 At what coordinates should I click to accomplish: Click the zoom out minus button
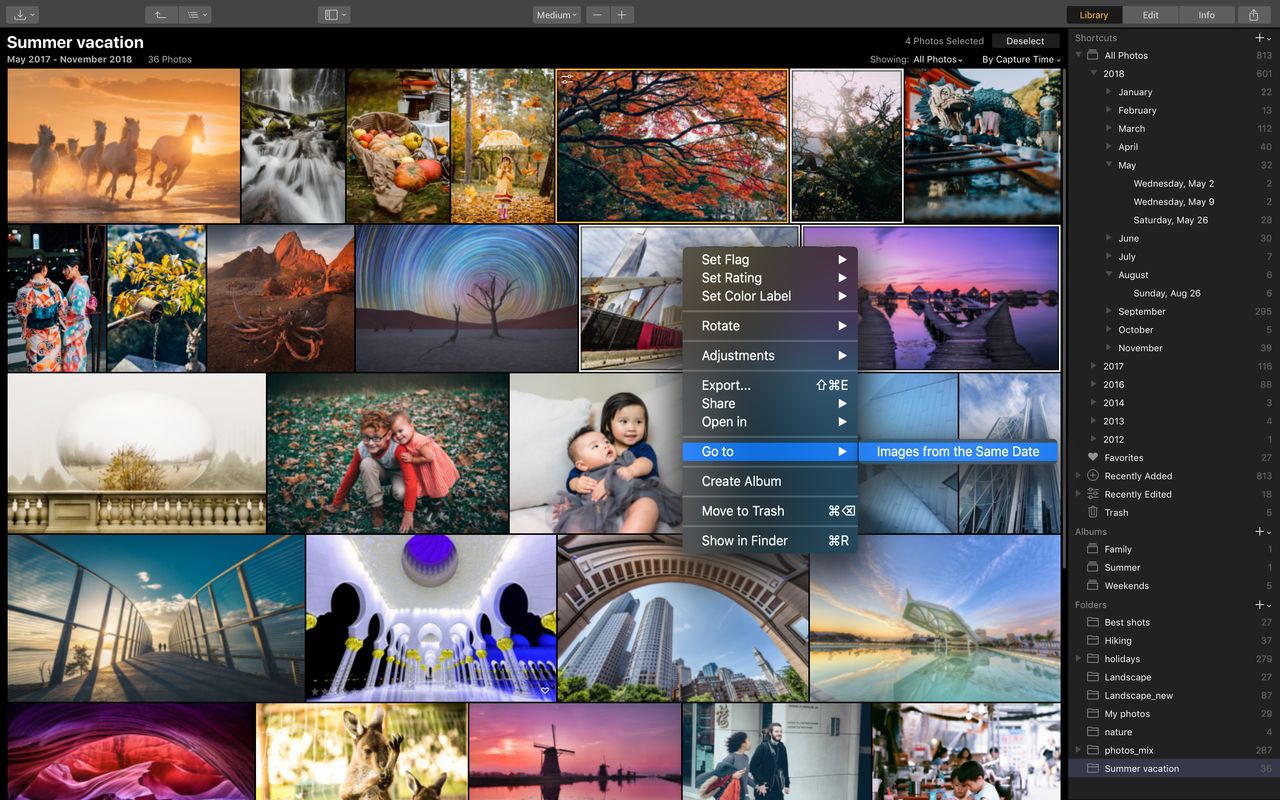(x=598, y=15)
